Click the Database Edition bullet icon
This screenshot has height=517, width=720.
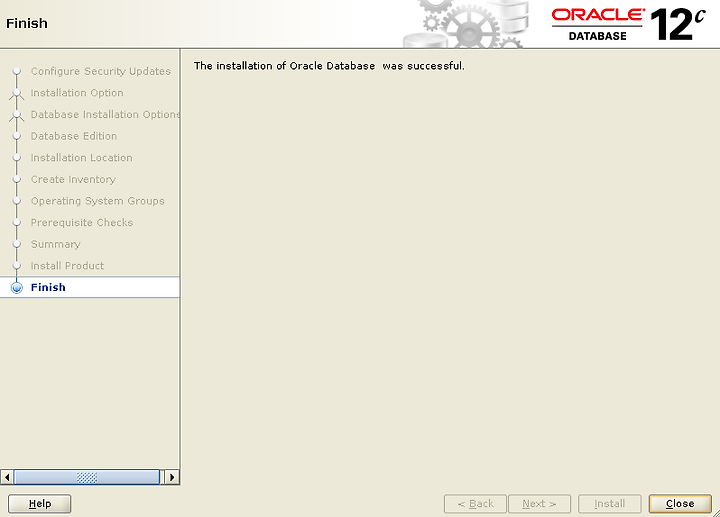17,136
